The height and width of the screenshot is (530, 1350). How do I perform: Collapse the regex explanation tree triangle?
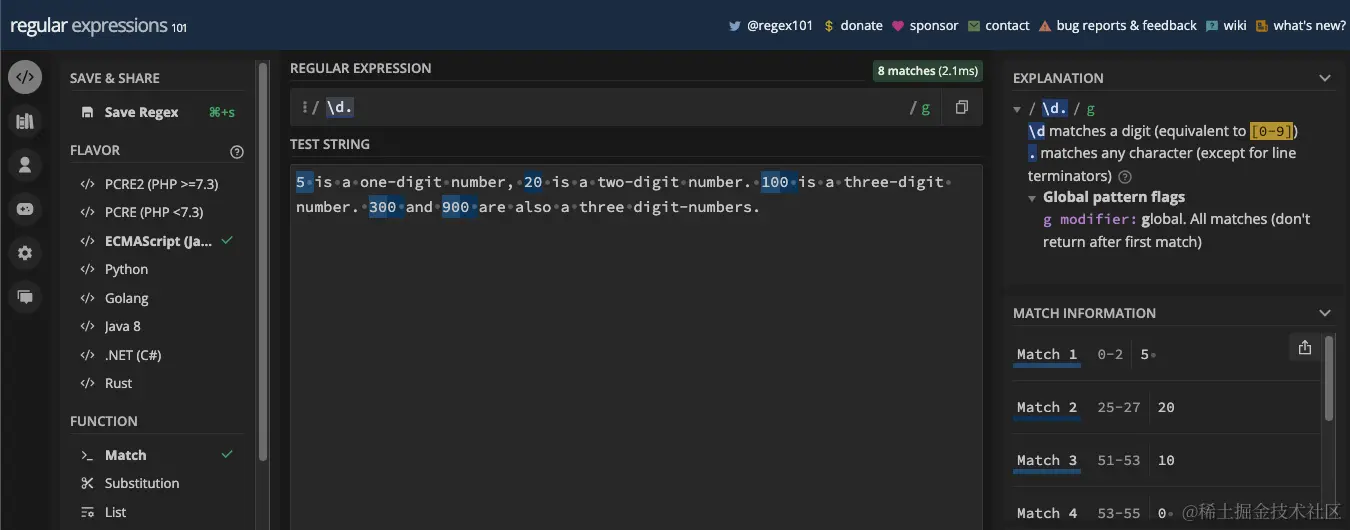[1017, 109]
